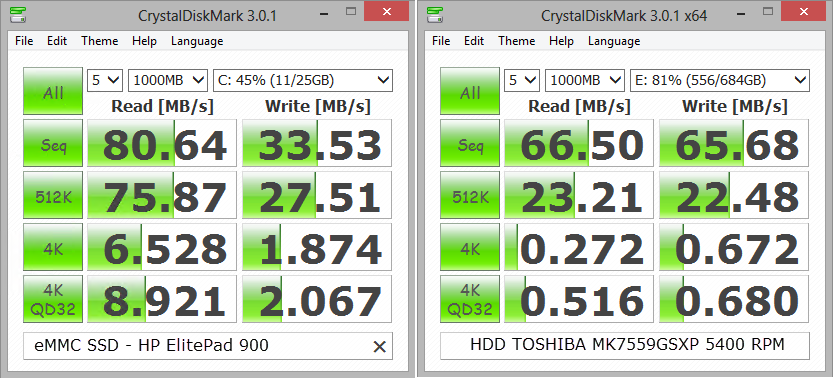The height and width of the screenshot is (378, 833).
Task: Click Seq write value 65.68
Action: click(734, 143)
